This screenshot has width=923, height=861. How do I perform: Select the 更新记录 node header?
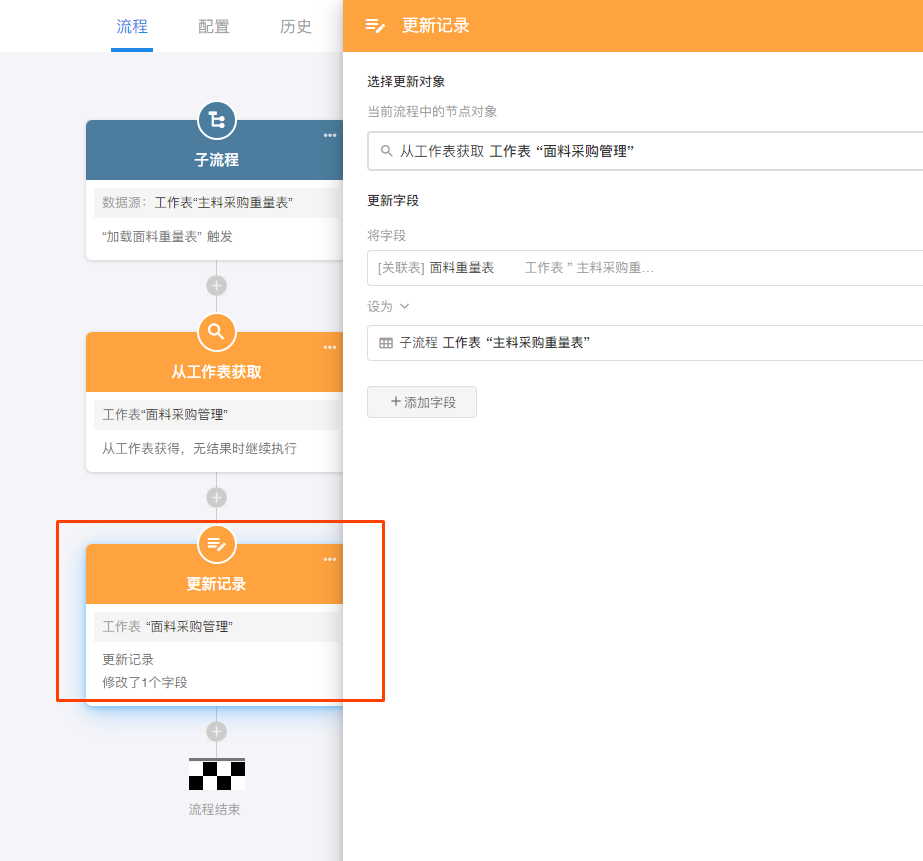214,574
